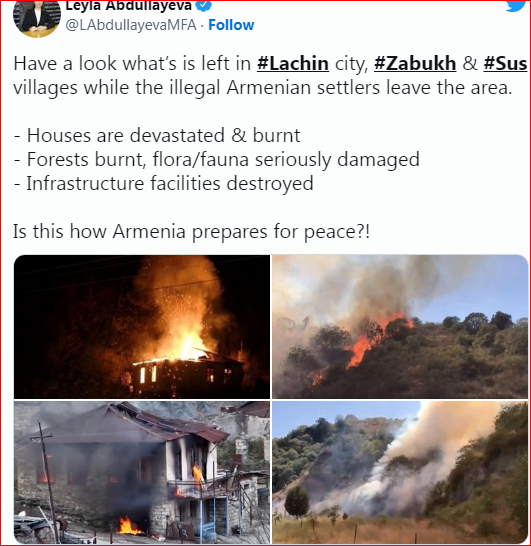The height and width of the screenshot is (546, 531).
Task: View the hillside flames photo
Action: (x=400, y=327)
